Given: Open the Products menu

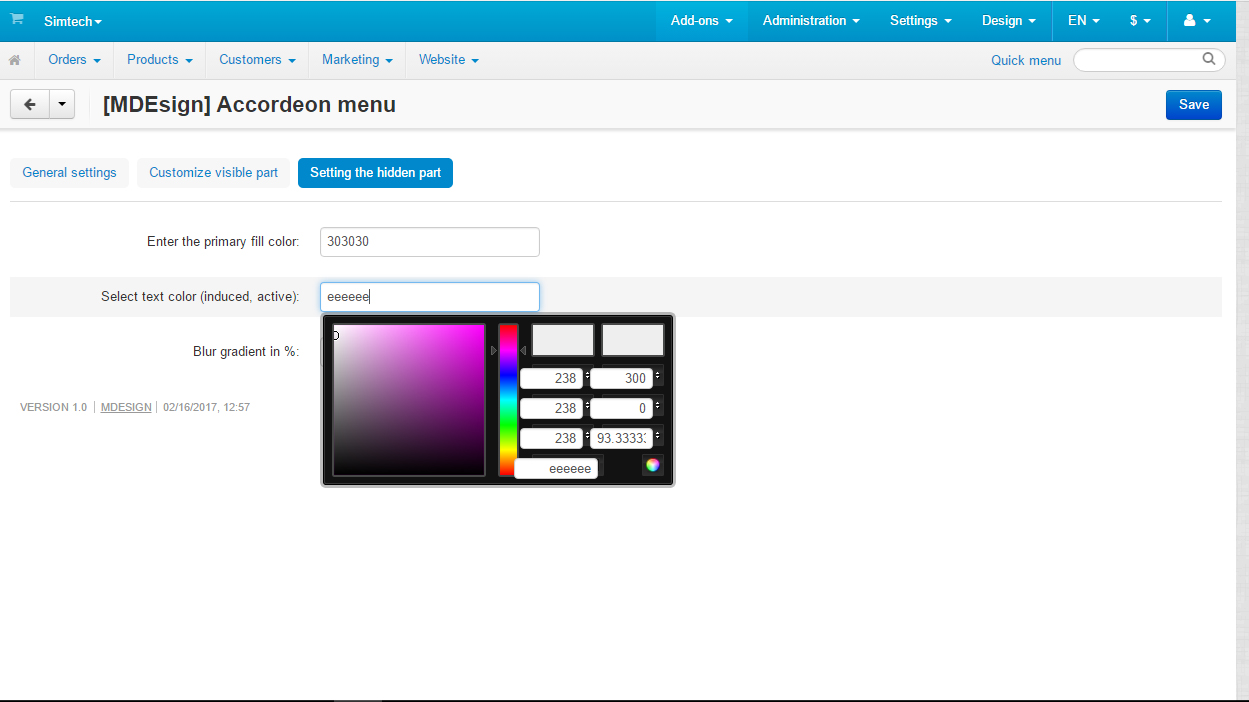Looking at the screenshot, I should click(160, 60).
